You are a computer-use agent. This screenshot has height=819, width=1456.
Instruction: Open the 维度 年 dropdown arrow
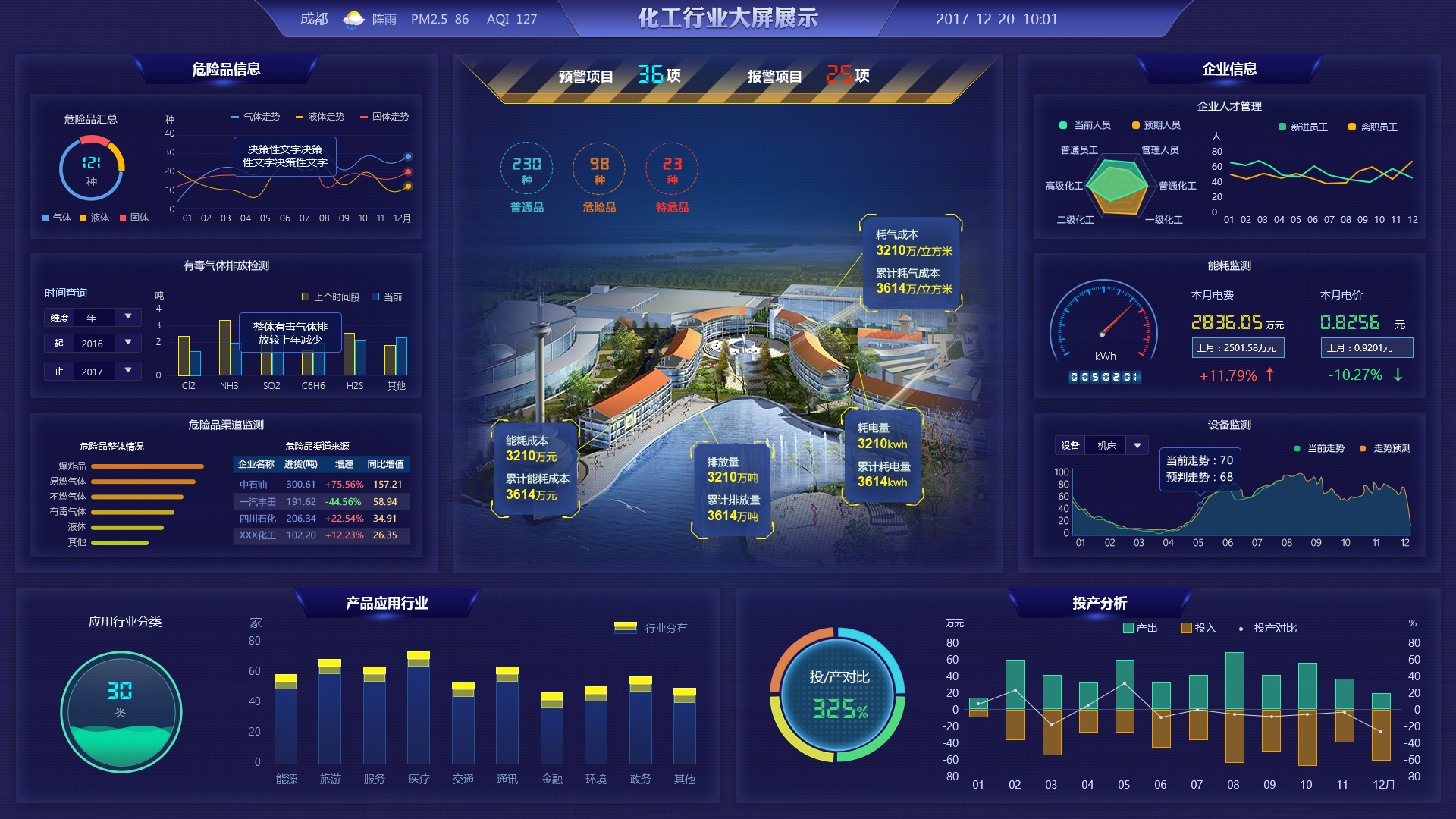click(x=128, y=317)
